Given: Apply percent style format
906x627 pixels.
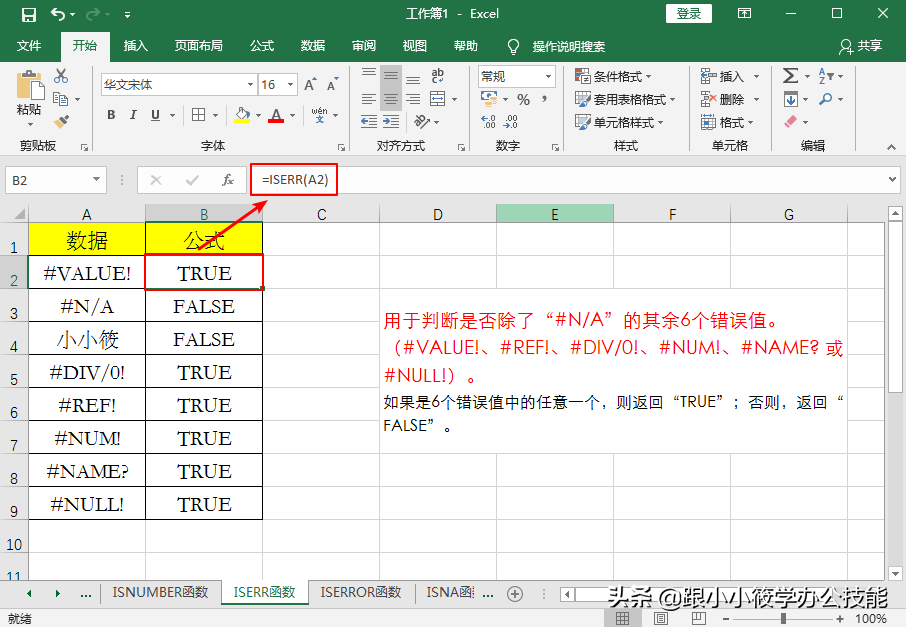Looking at the screenshot, I should point(523,99).
